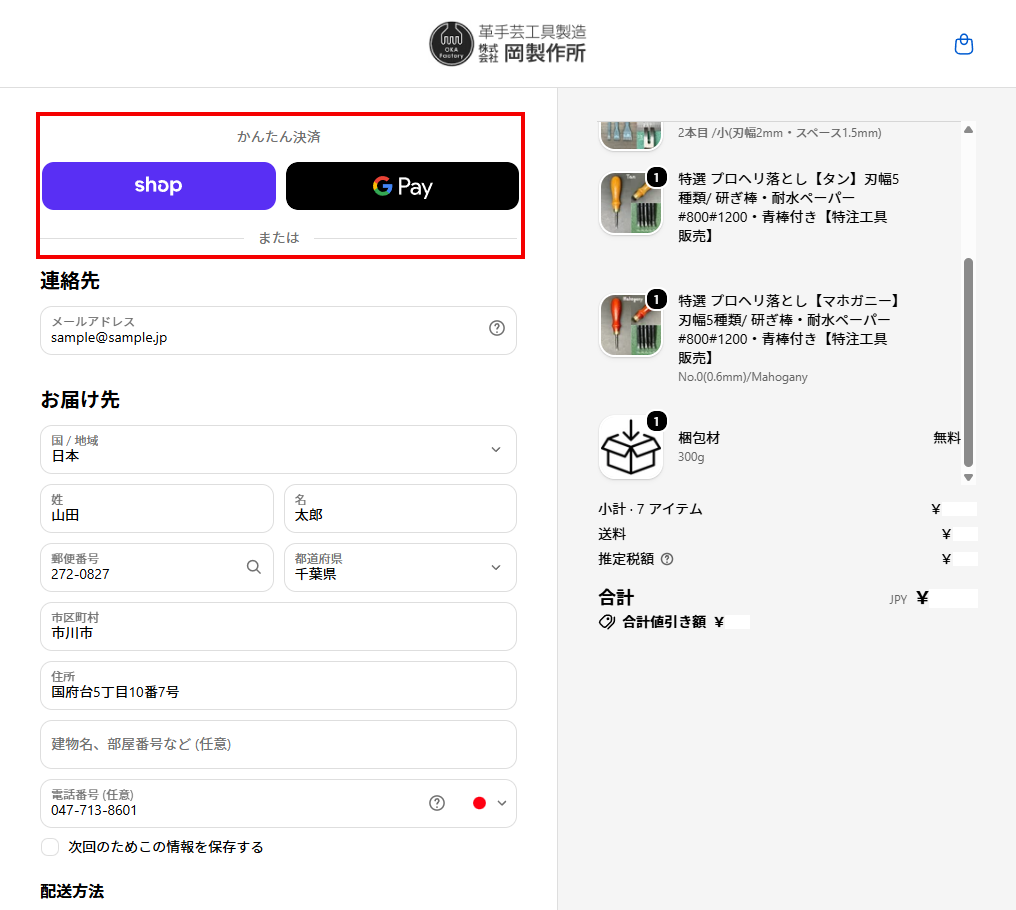Click the postal code search magnifier icon

(254, 567)
